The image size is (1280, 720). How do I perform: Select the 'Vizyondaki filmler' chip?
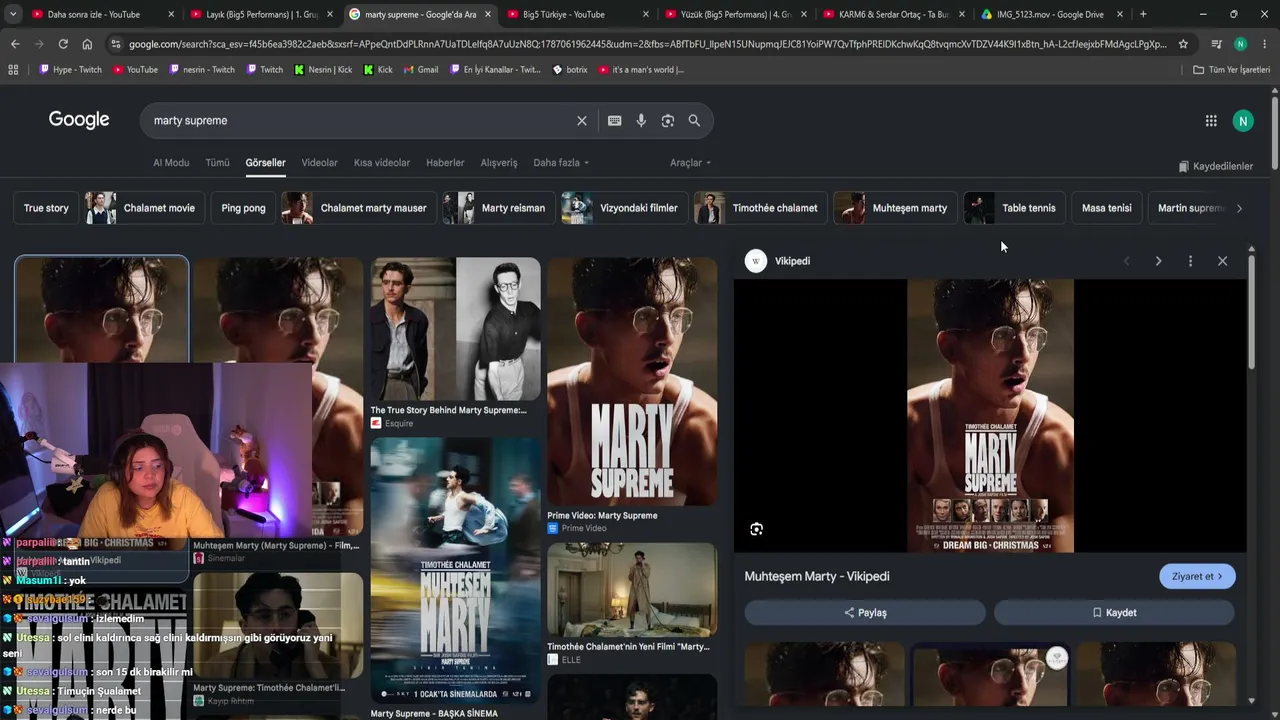pos(625,208)
